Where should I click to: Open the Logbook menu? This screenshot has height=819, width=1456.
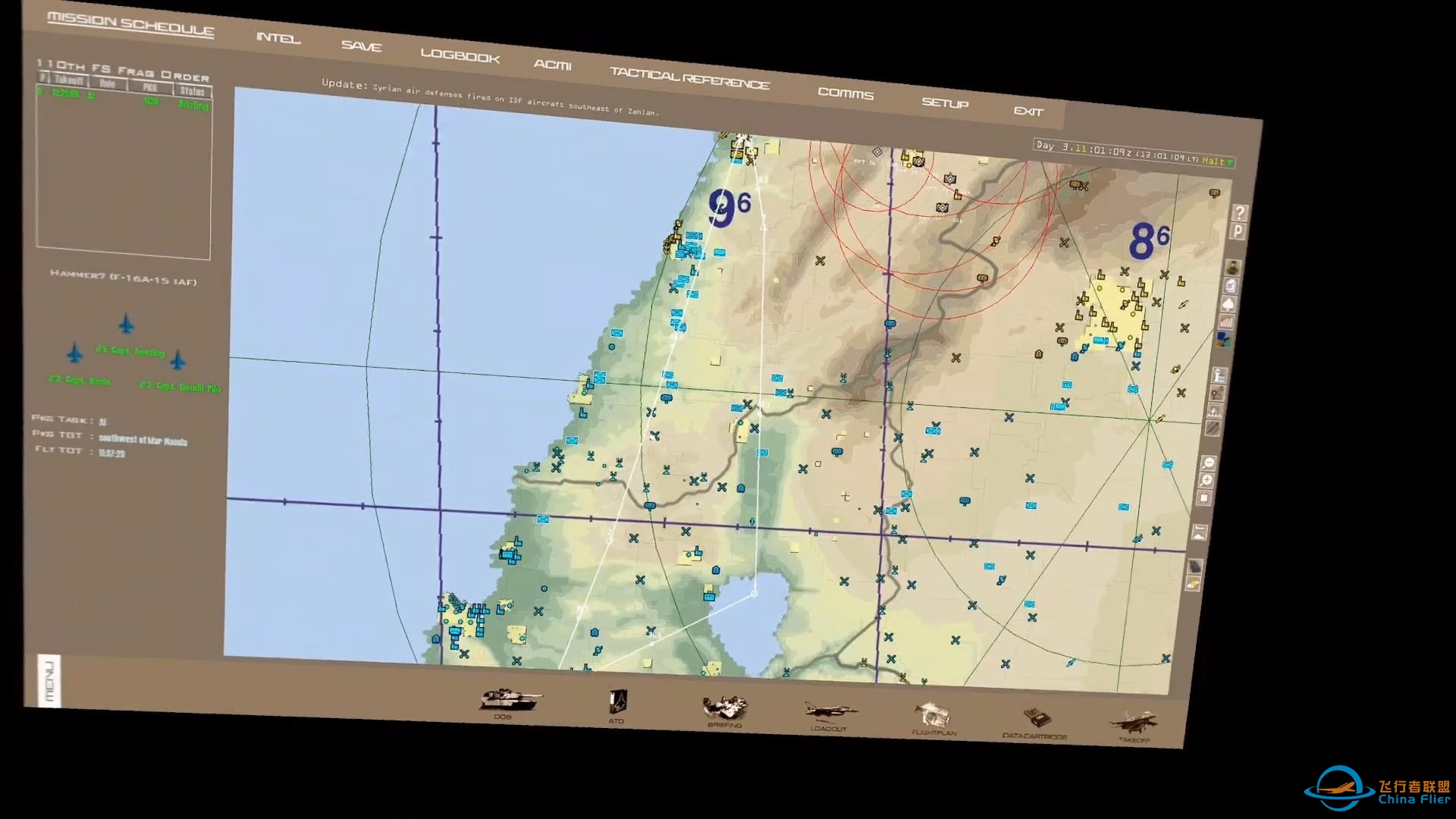[460, 56]
